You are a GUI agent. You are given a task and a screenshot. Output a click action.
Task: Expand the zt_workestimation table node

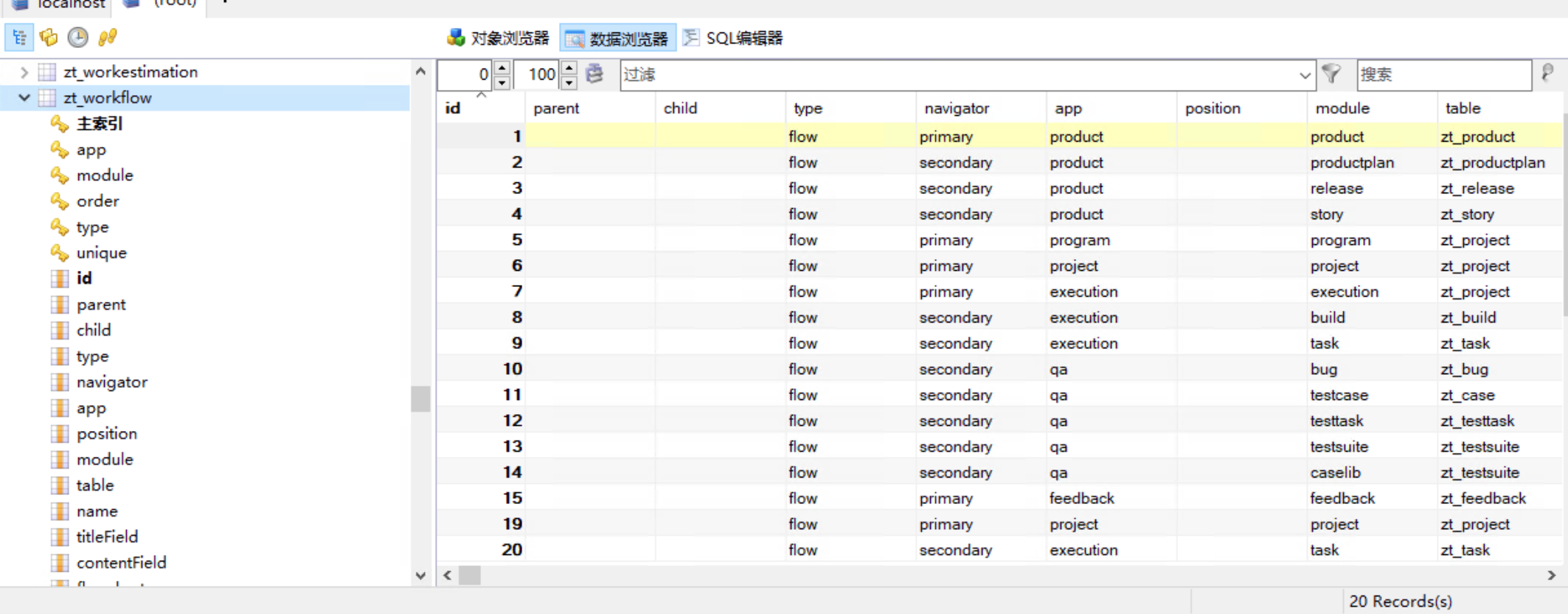[x=24, y=72]
